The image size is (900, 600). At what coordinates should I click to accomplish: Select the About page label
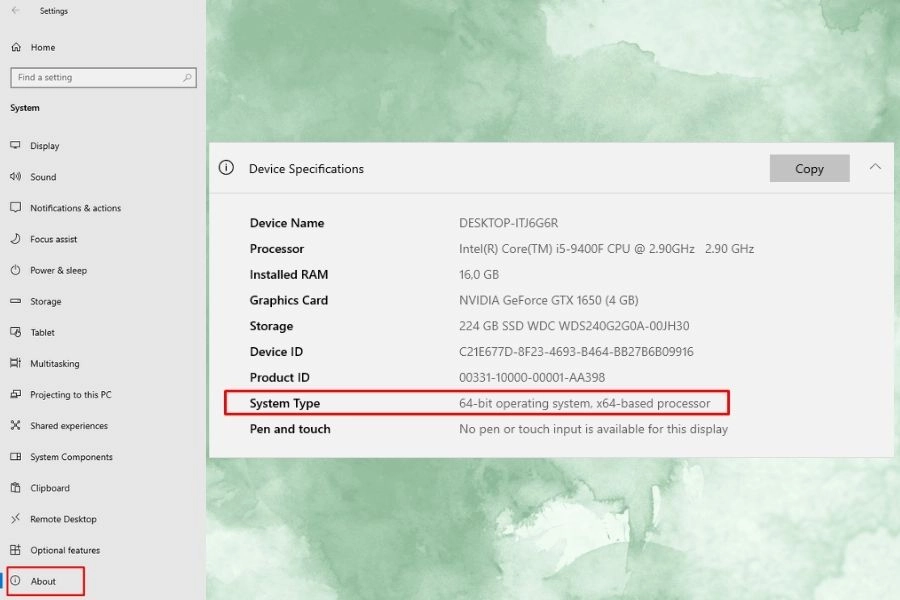point(43,581)
